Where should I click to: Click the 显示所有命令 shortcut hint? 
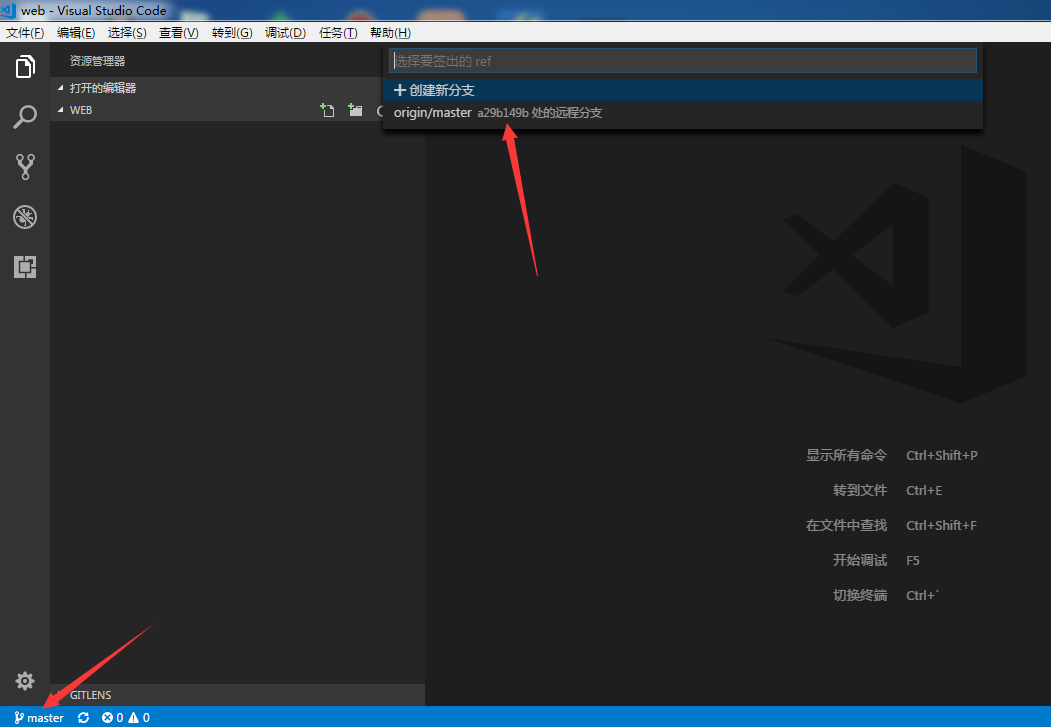point(846,456)
